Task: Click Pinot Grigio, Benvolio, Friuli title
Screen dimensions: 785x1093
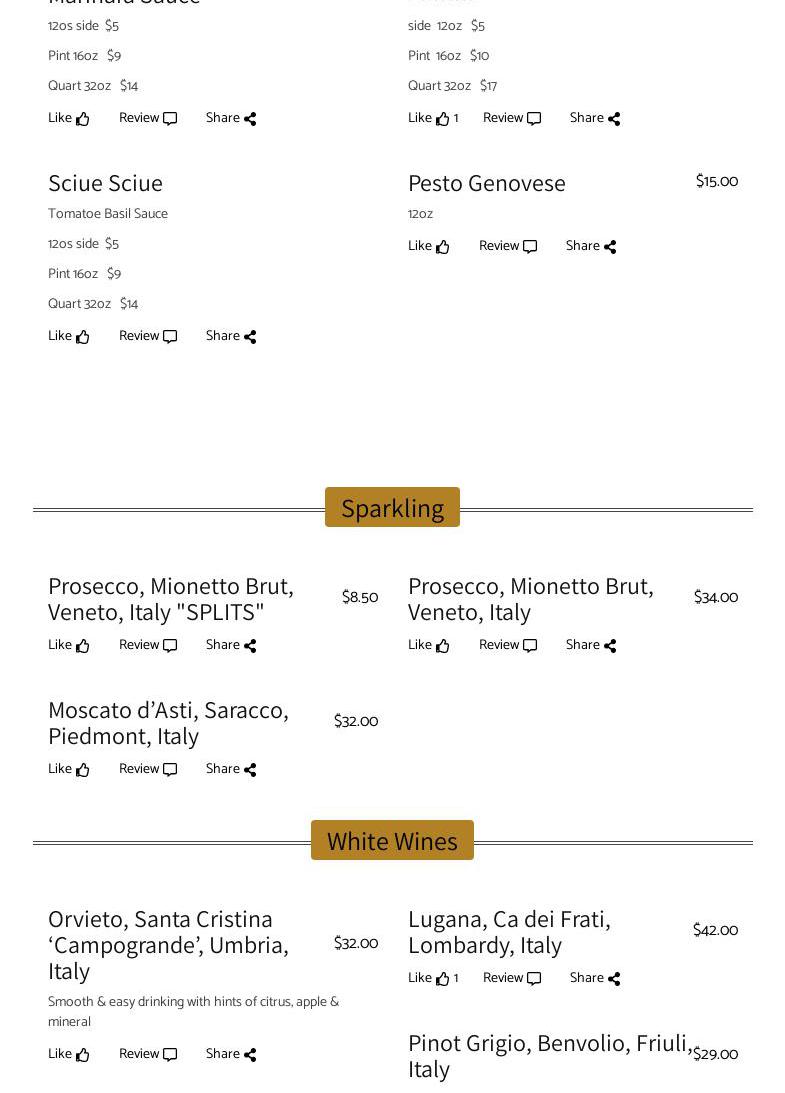Action: (x=549, y=1055)
